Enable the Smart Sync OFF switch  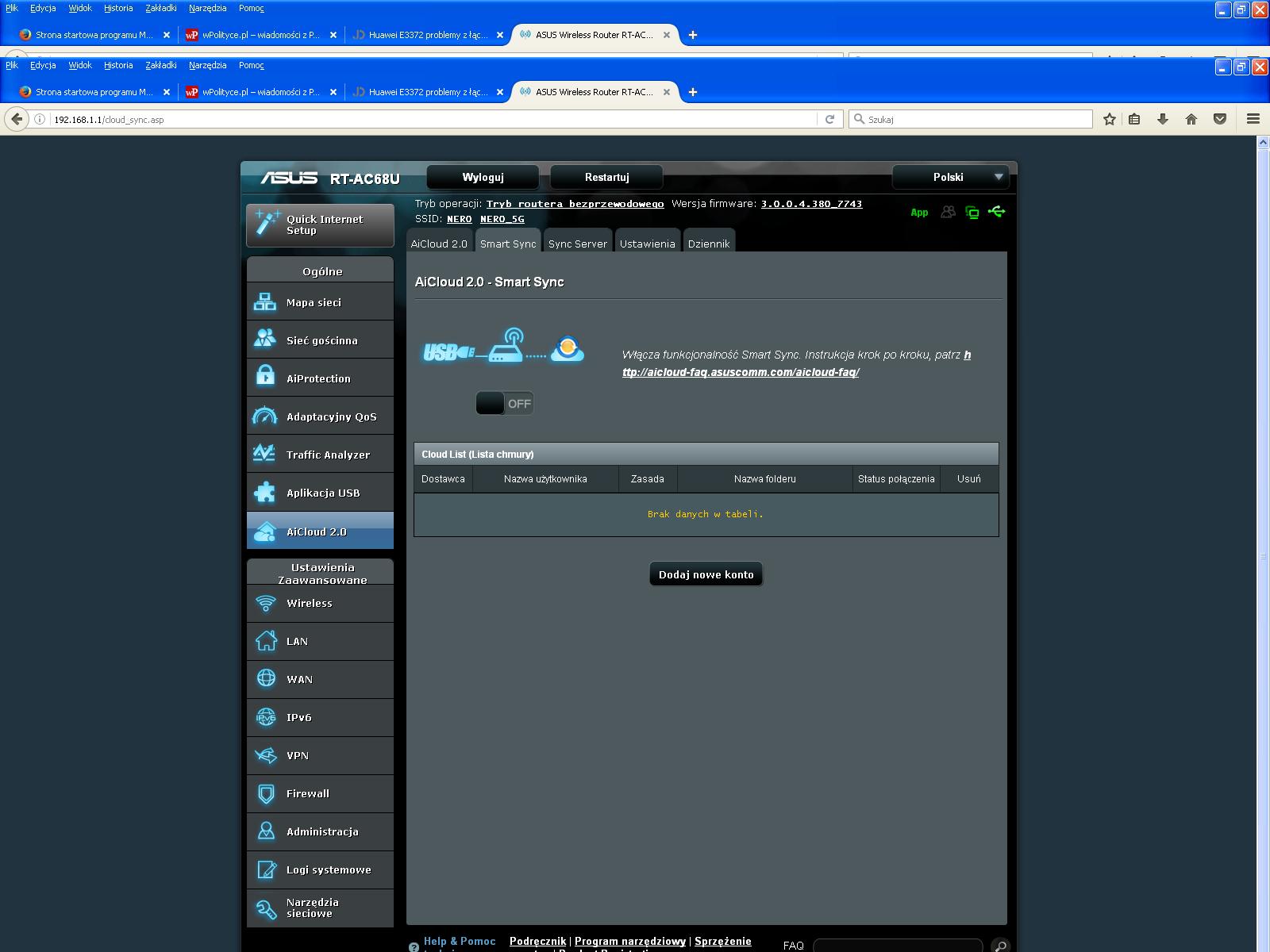coord(505,404)
